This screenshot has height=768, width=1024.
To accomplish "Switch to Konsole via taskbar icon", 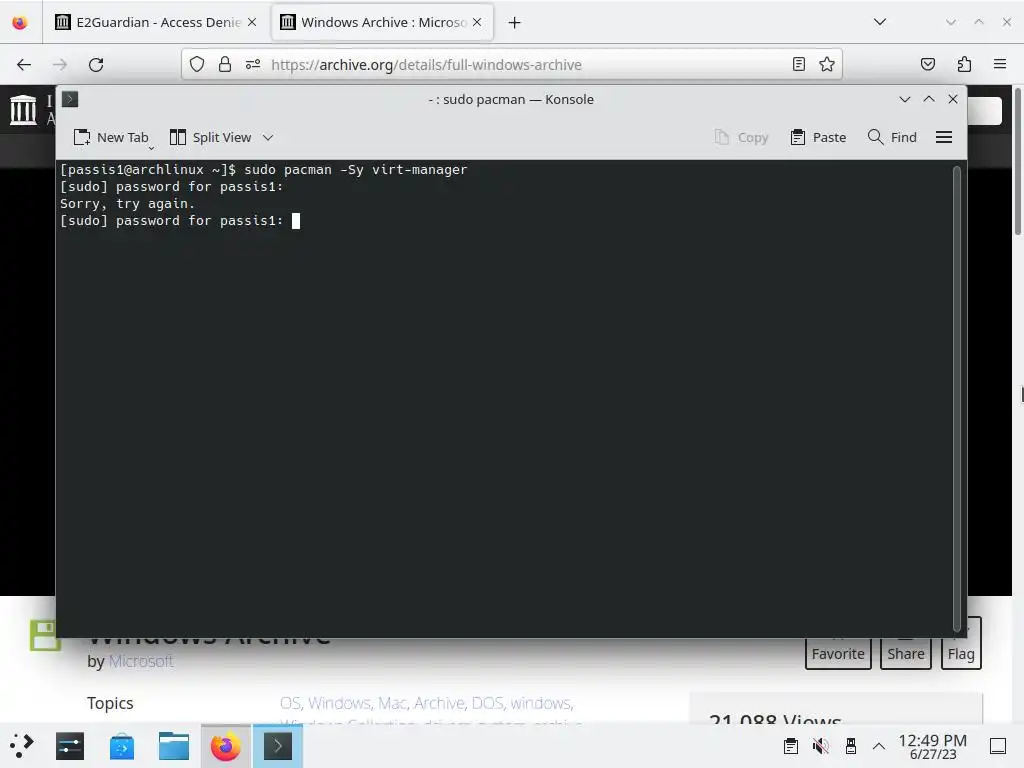I will tap(278, 746).
